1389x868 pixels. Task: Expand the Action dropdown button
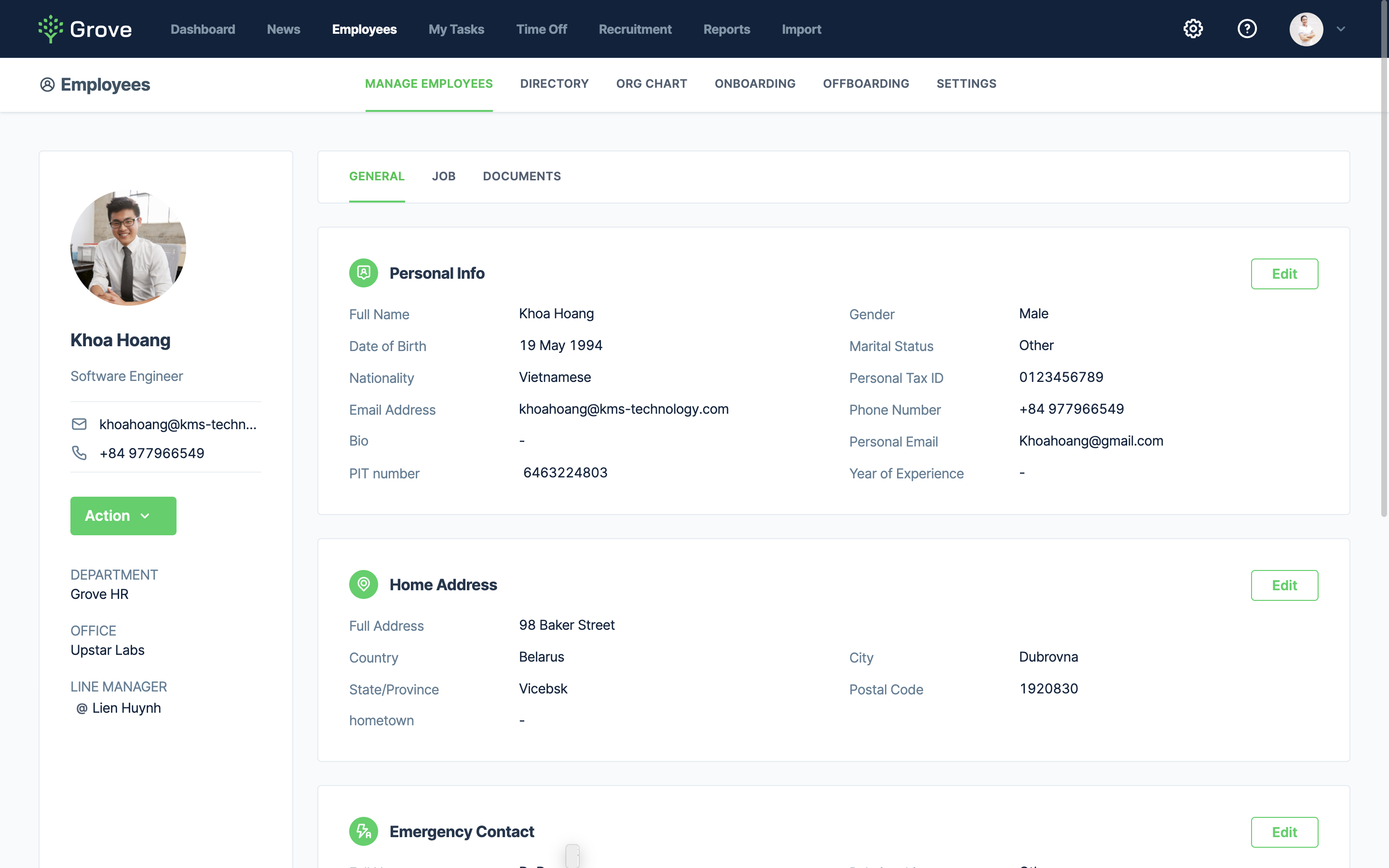[123, 515]
